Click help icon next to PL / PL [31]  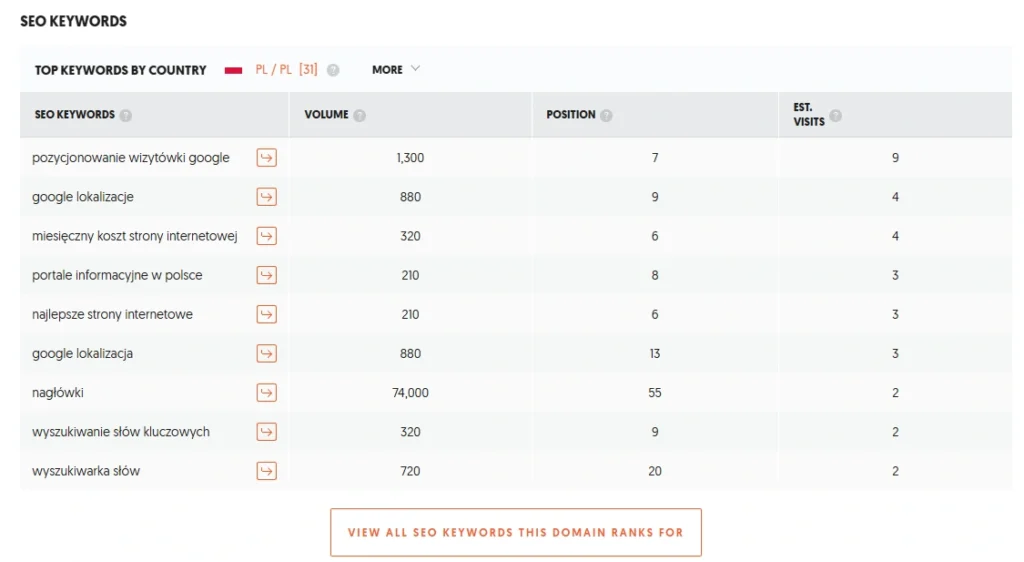pyautogui.click(x=333, y=70)
